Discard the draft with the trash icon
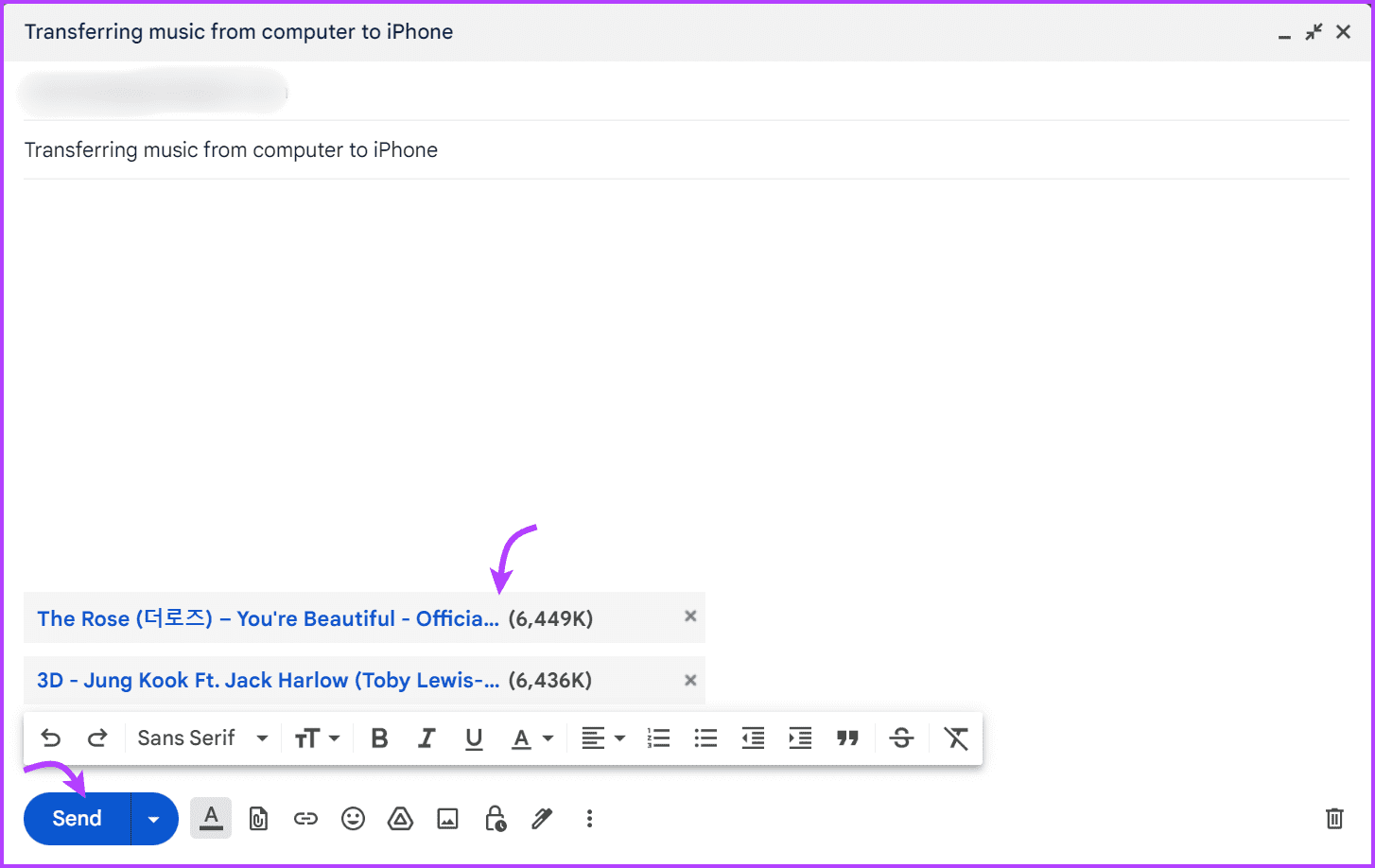Screen dimensions: 1375x868 click(1335, 819)
